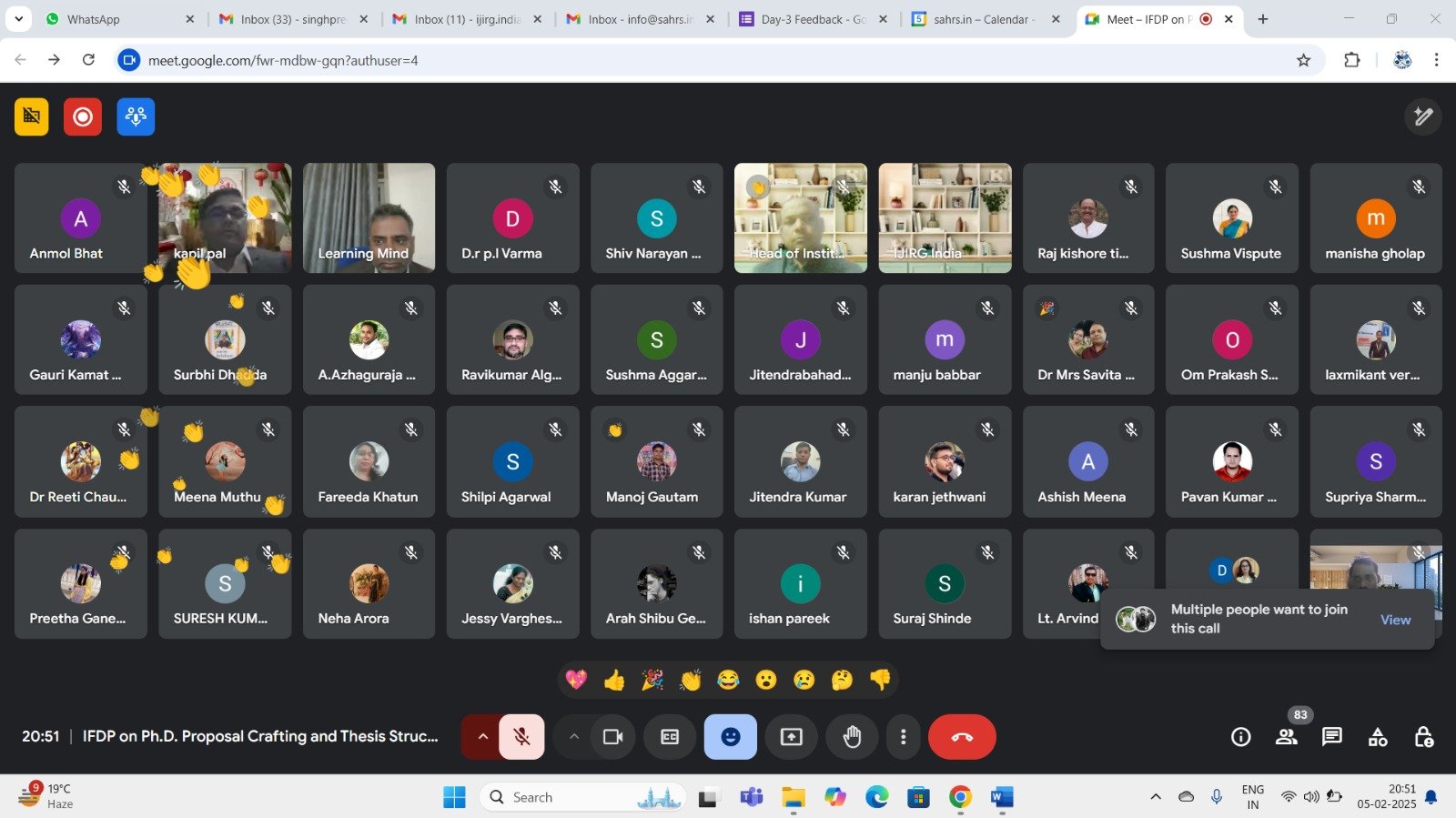1456x818 pixels.
Task: Show the people participants list
Action: pyautogui.click(x=1287, y=737)
